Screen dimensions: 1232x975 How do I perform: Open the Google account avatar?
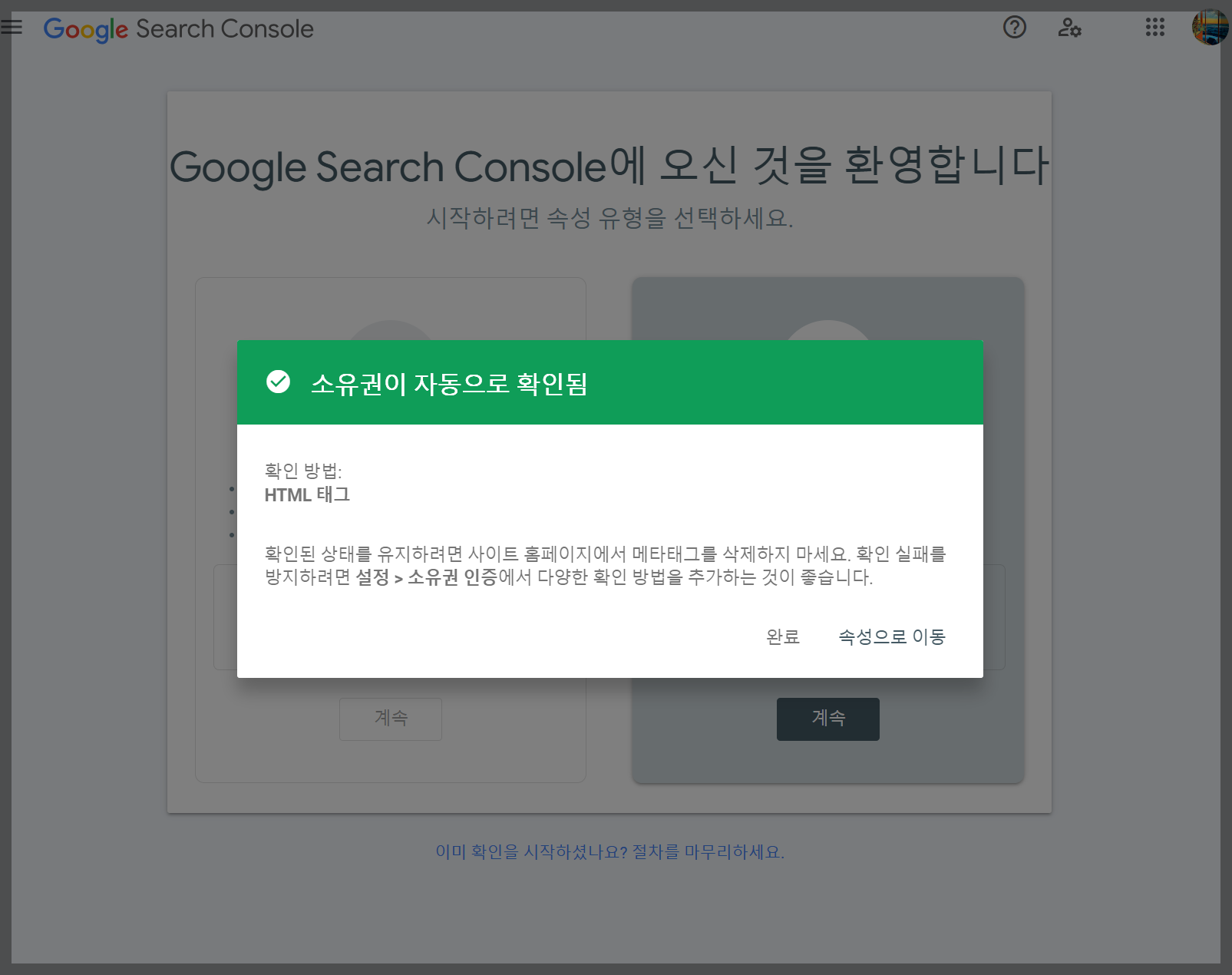[1211, 28]
